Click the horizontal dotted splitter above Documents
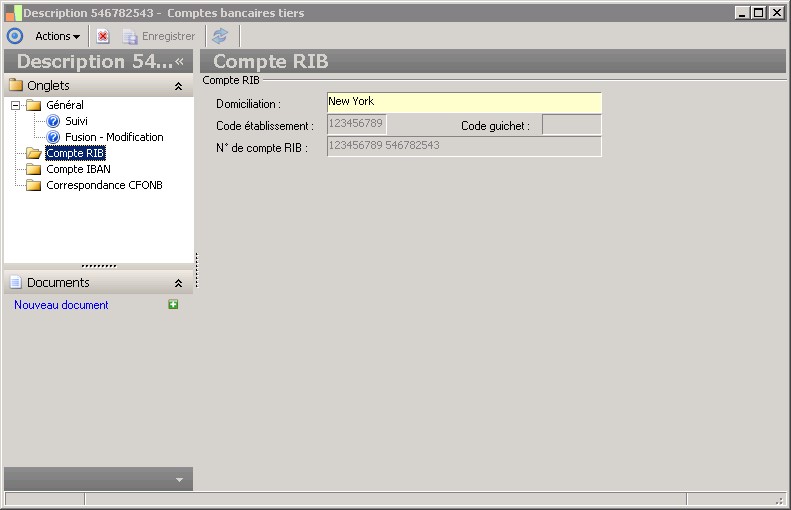Image resolution: width=791 pixels, height=510 pixels. pyautogui.click(x=99, y=266)
